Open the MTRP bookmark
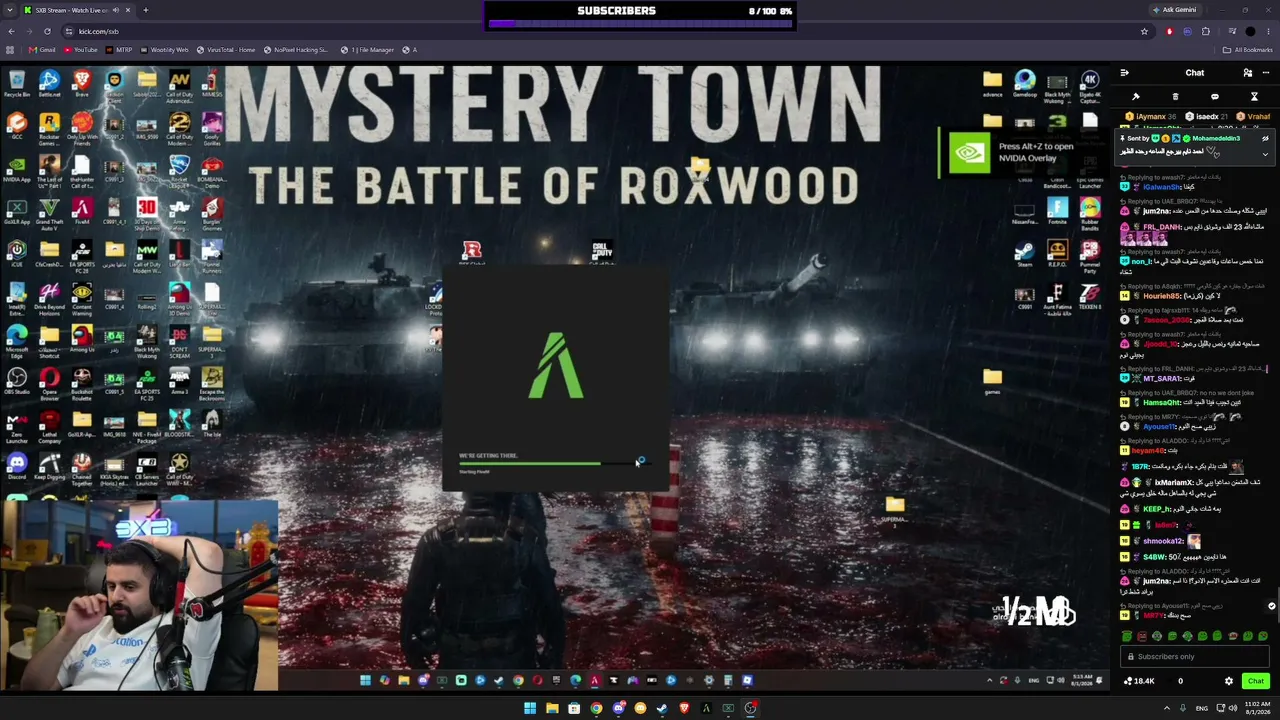 pyautogui.click(x=119, y=50)
